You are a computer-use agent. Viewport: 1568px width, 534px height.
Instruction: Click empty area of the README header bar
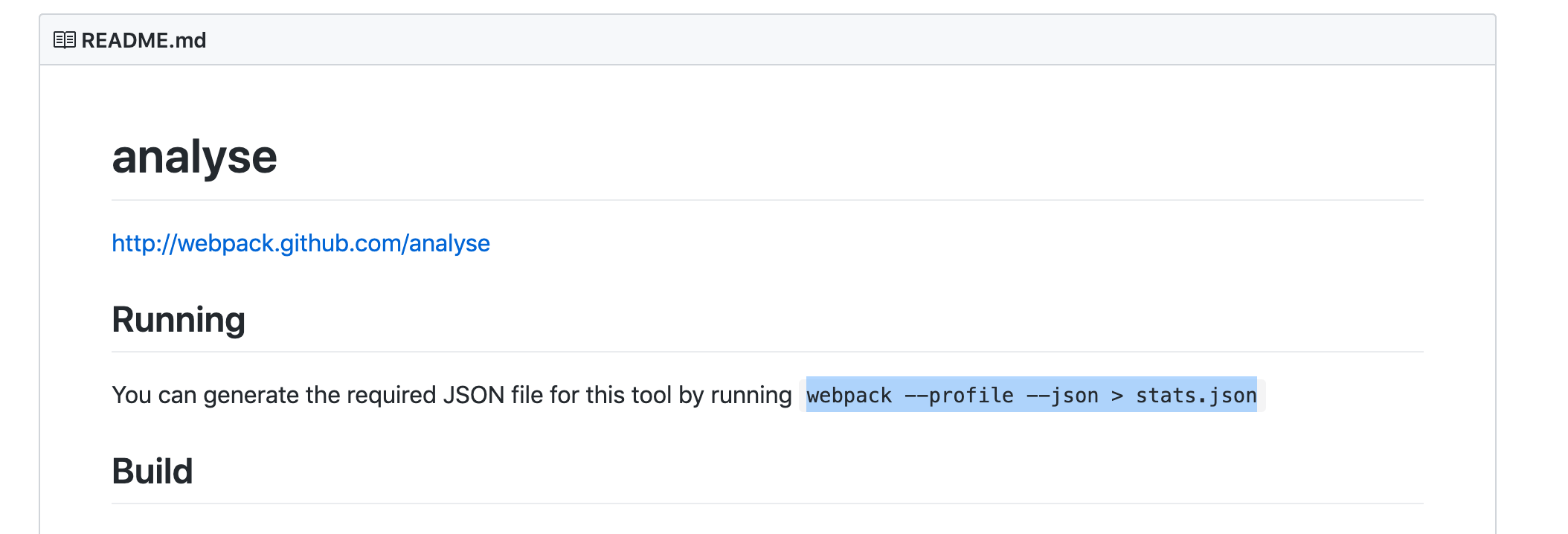tap(818, 40)
